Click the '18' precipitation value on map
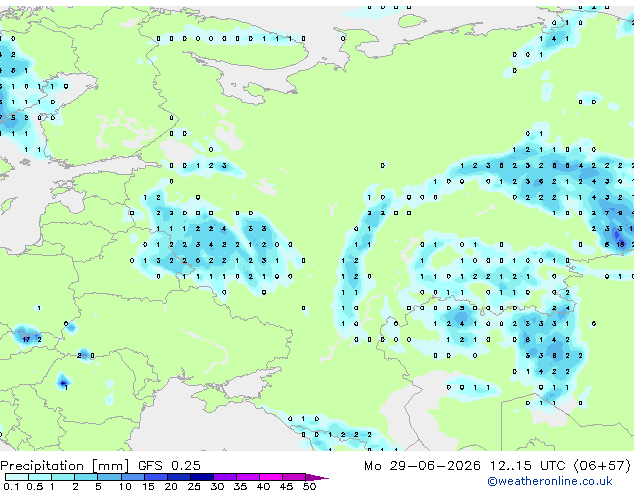Image resolution: width=634 pixels, height=490 pixels. click(620, 244)
